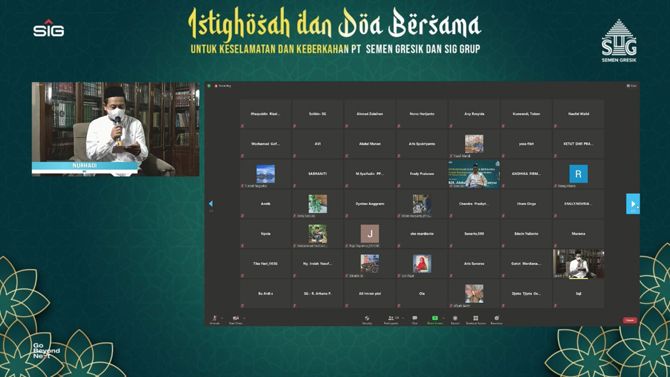Open Breakout Rooms from the toolbar
This screenshot has width=670, height=377.
pos(476,320)
